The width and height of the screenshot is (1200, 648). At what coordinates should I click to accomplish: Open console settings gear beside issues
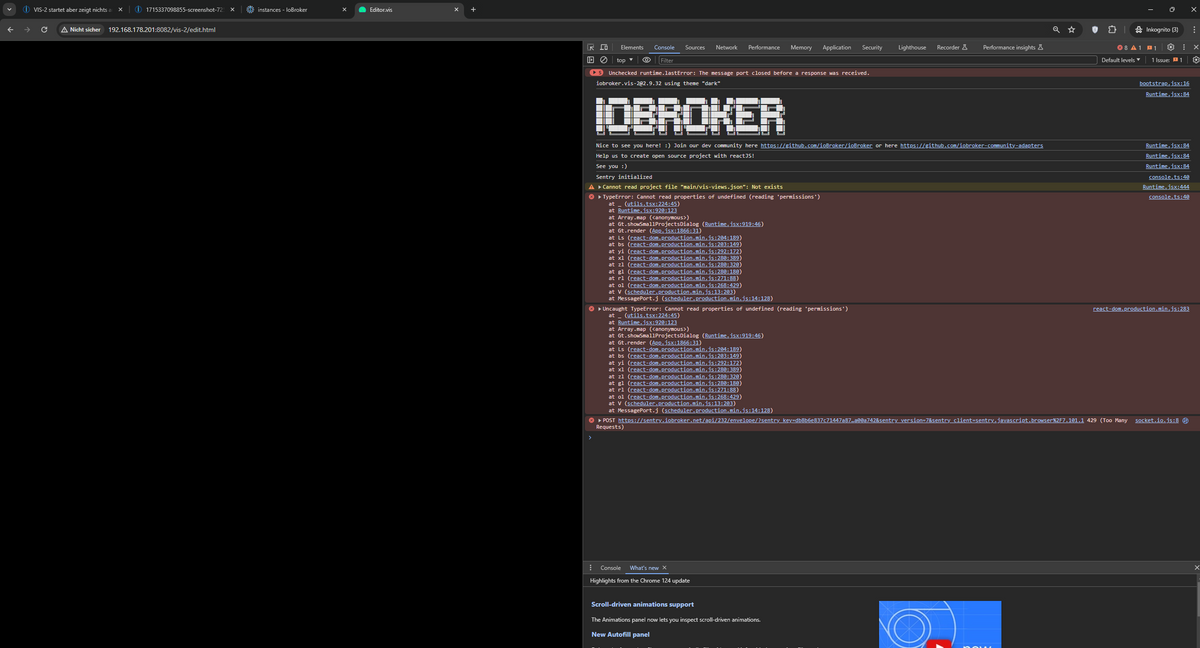[x=1195, y=60]
